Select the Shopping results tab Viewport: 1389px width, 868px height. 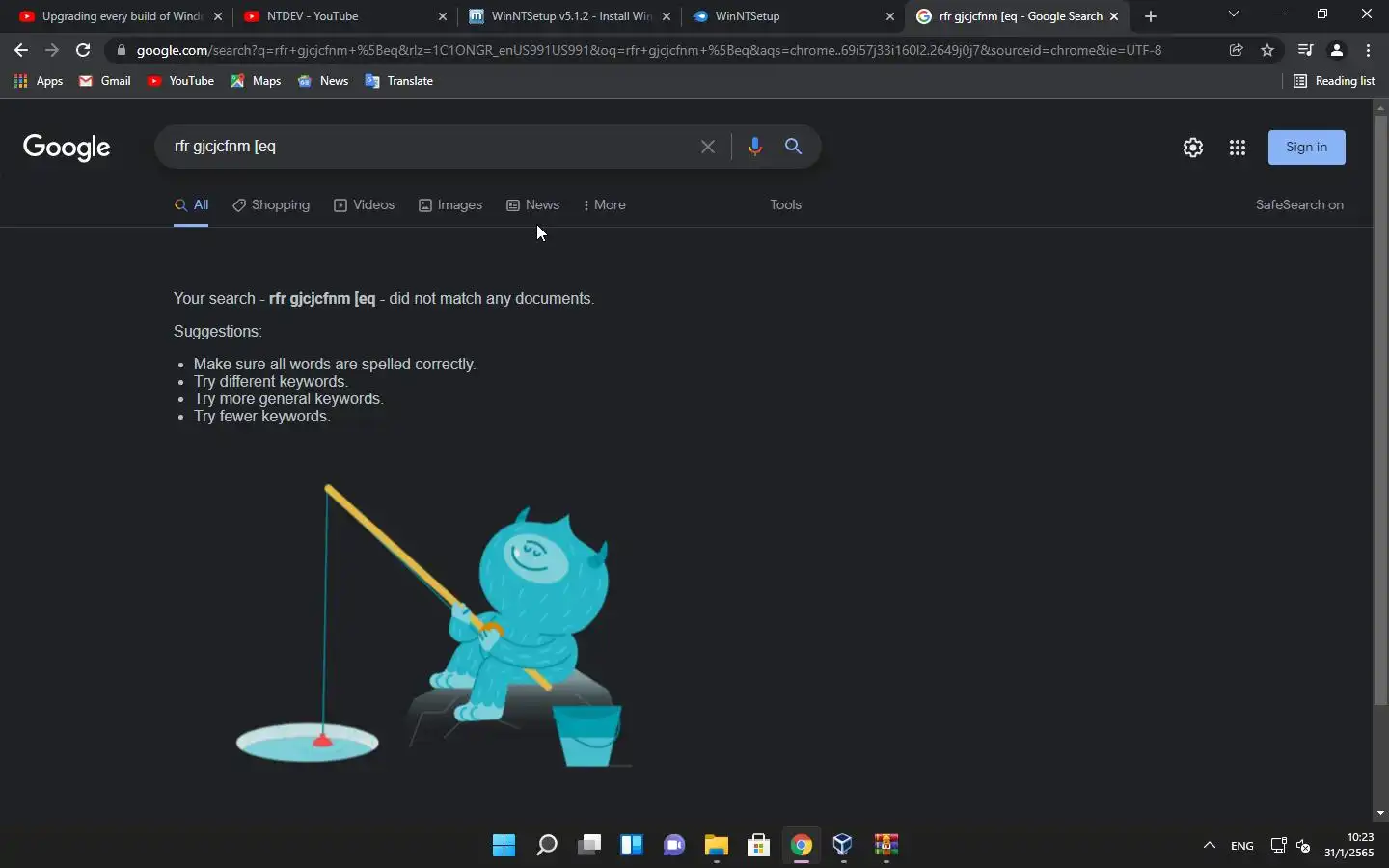(271, 205)
